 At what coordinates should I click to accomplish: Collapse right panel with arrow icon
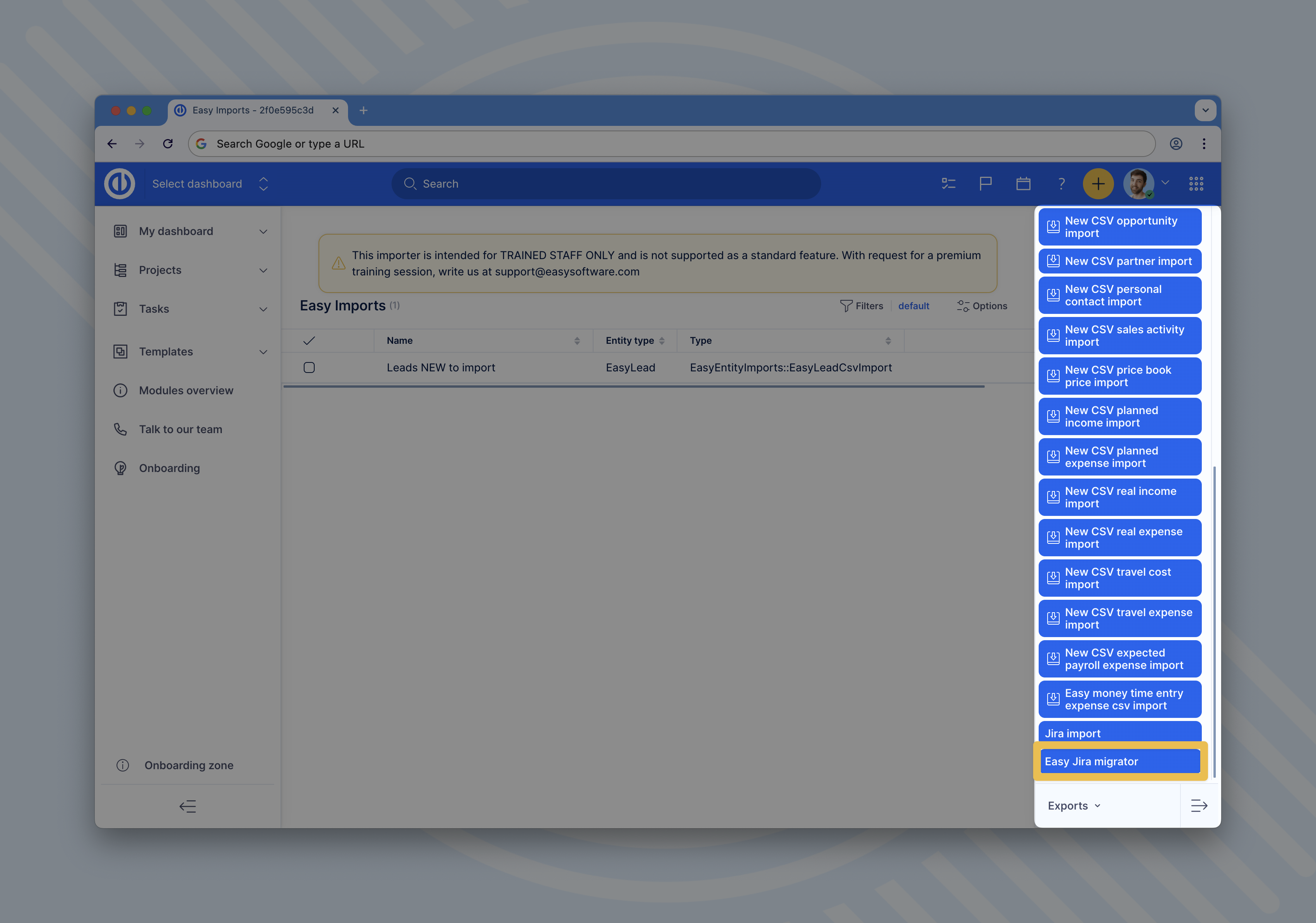tap(1199, 805)
